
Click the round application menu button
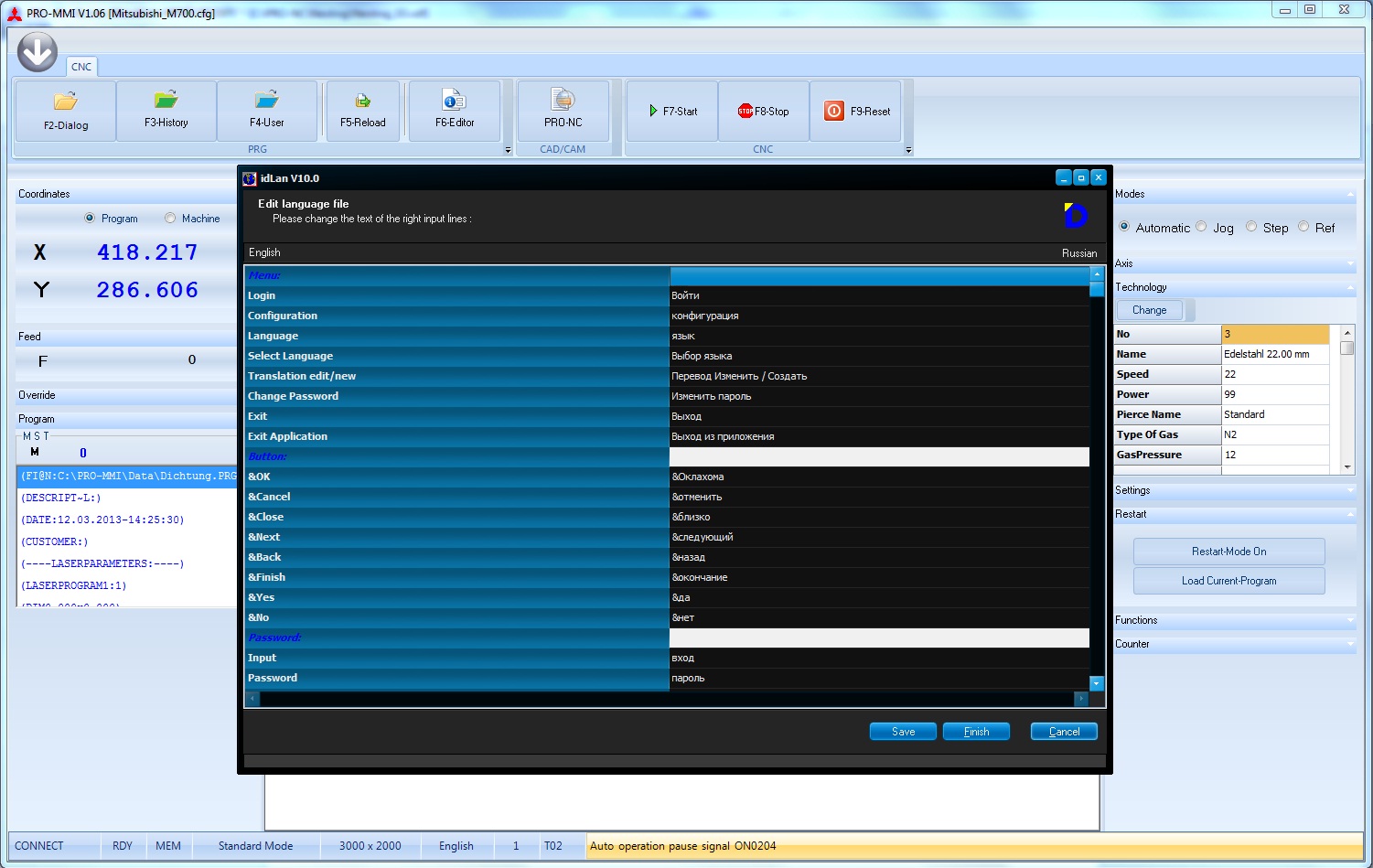click(x=38, y=52)
